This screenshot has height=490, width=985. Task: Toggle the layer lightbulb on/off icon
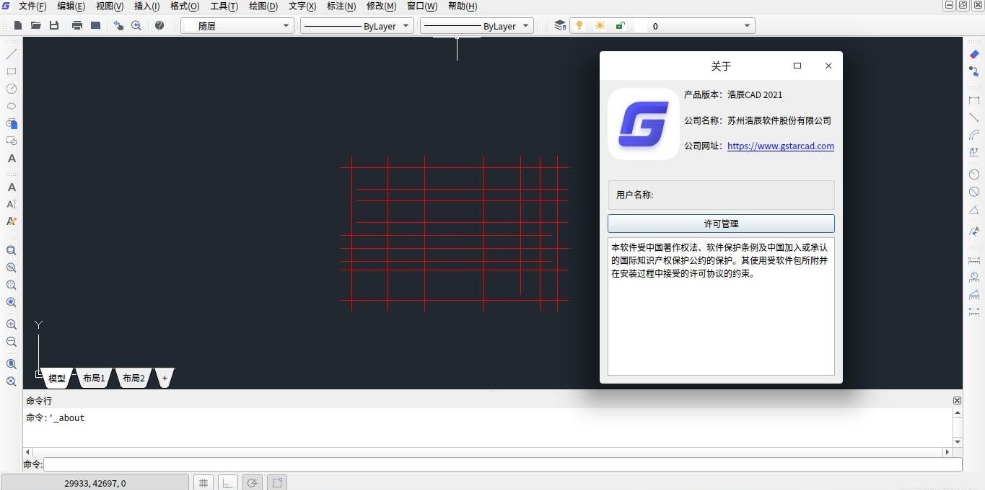(x=579, y=26)
